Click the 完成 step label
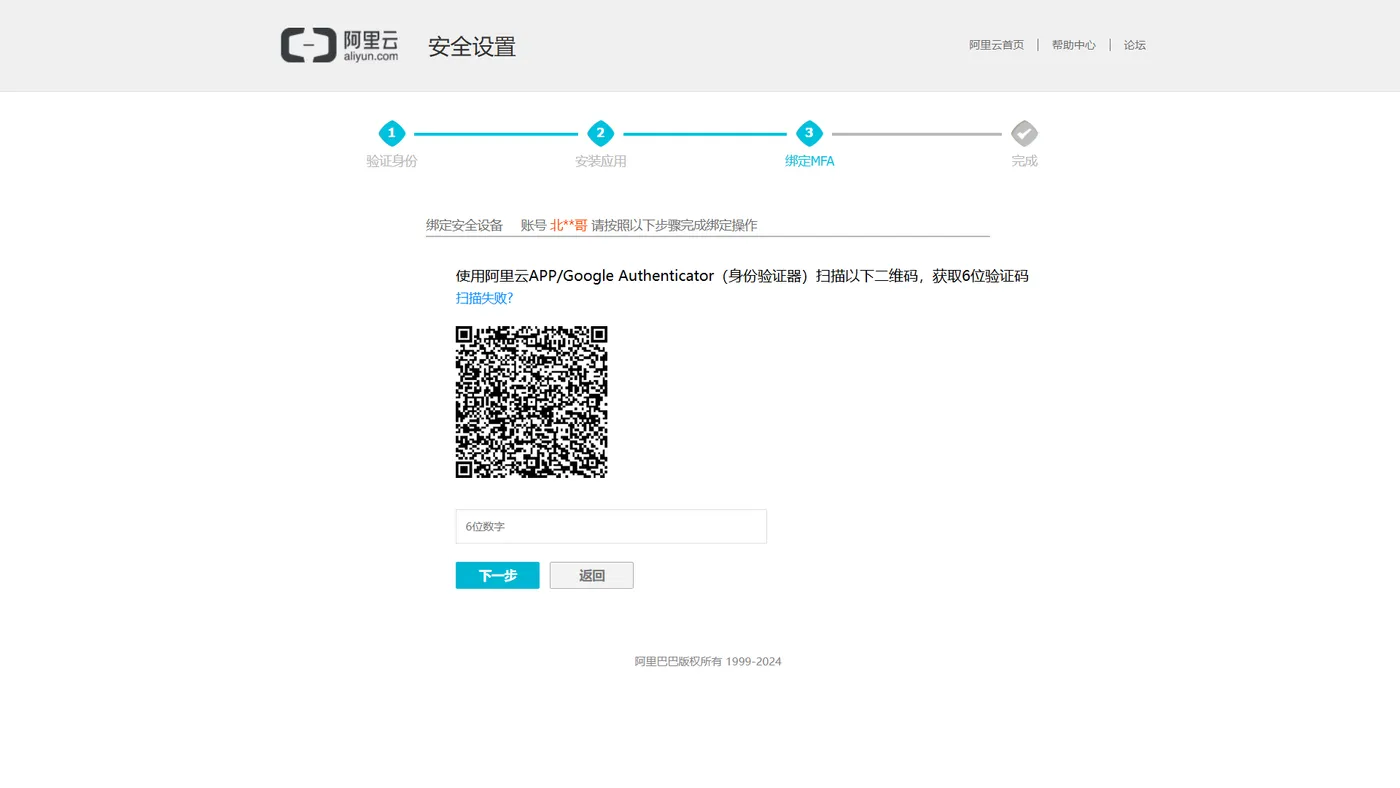Image resolution: width=1400 pixels, height=788 pixels. (x=1024, y=161)
